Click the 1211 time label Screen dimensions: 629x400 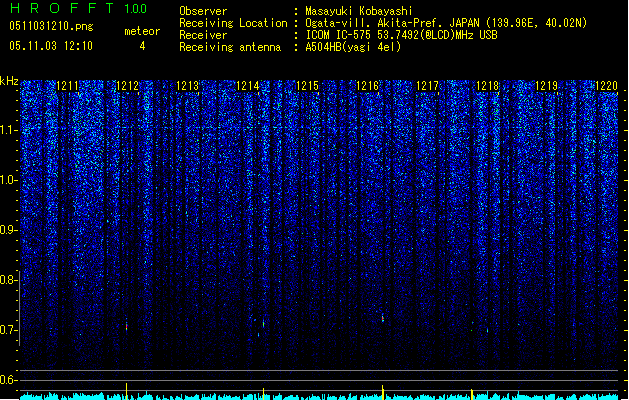tap(67, 86)
